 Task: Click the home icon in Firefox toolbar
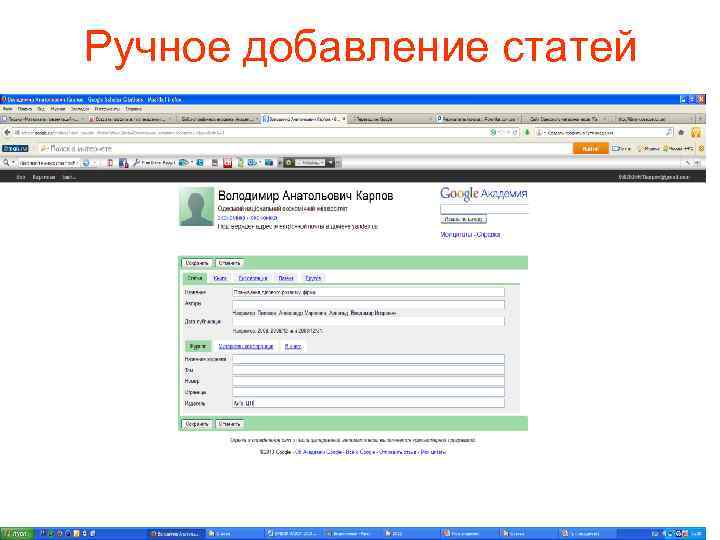coord(681,132)
